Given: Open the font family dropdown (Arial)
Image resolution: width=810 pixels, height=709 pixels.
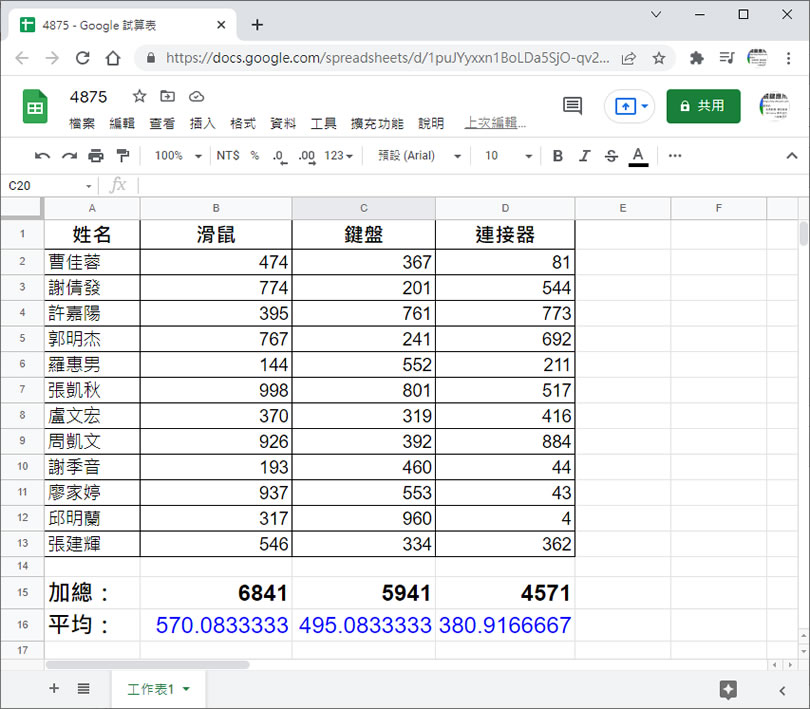Looking at the screenshot, I should click(x=419, y=156).
